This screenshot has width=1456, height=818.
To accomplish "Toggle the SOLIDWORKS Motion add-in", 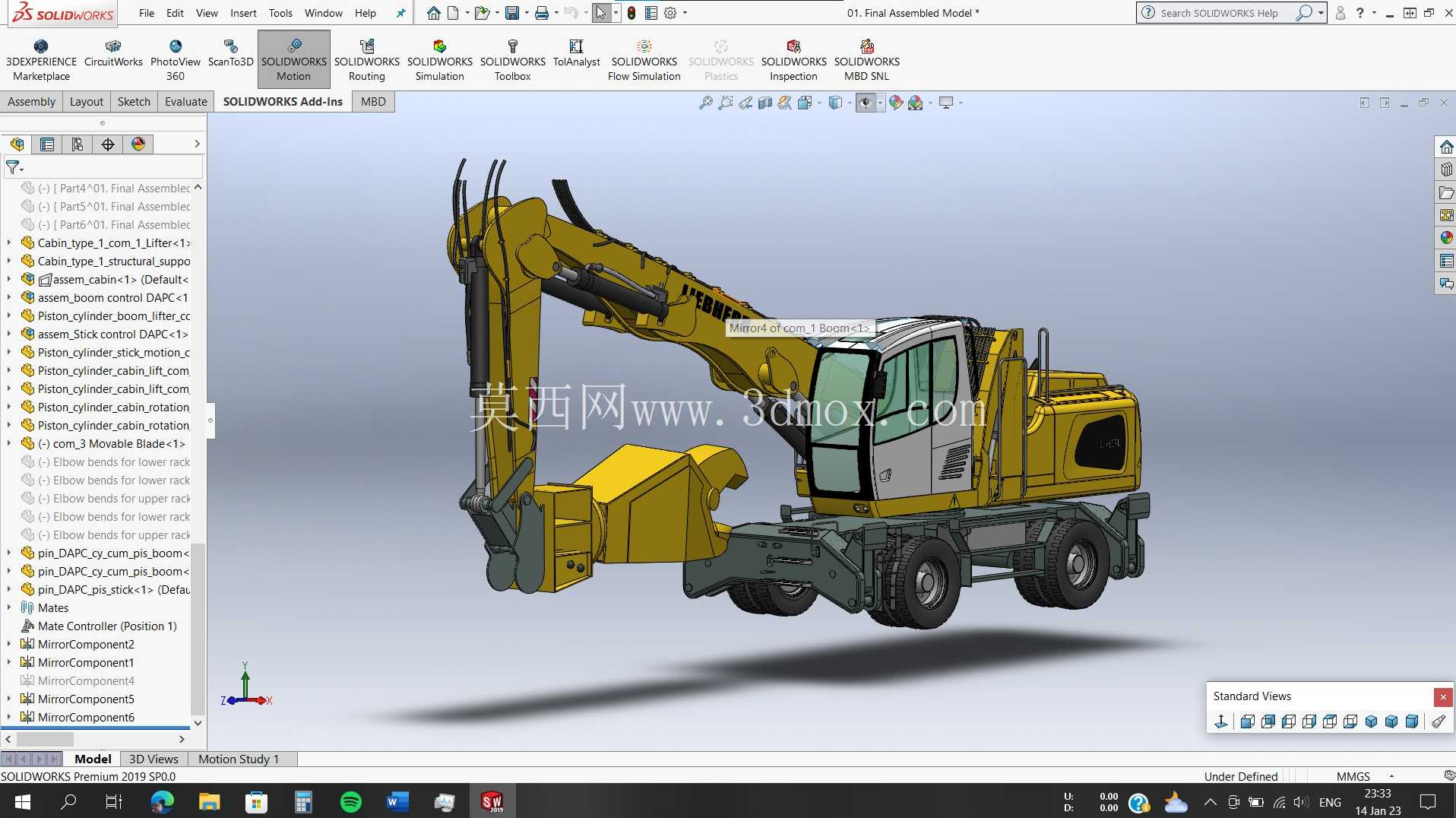I will click(x=293, y=59).
